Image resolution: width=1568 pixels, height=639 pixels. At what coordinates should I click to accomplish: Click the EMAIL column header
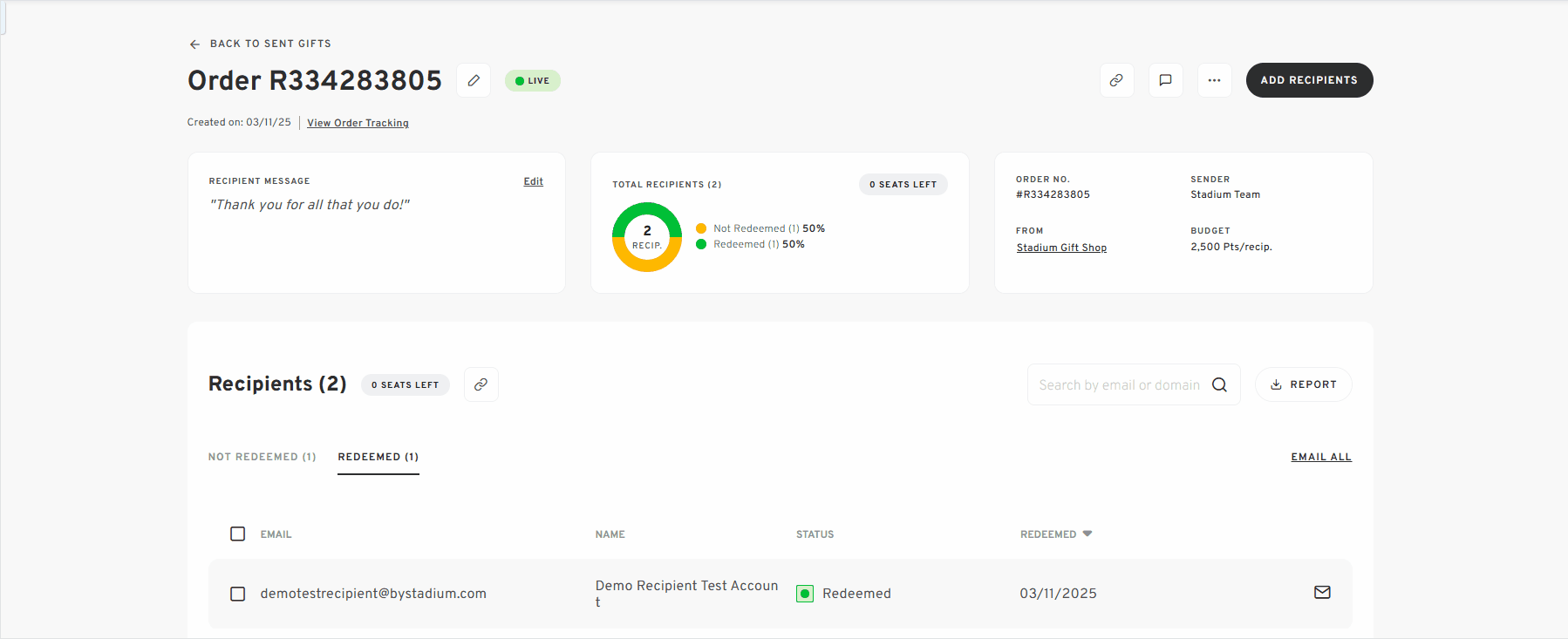pos(276,534)
